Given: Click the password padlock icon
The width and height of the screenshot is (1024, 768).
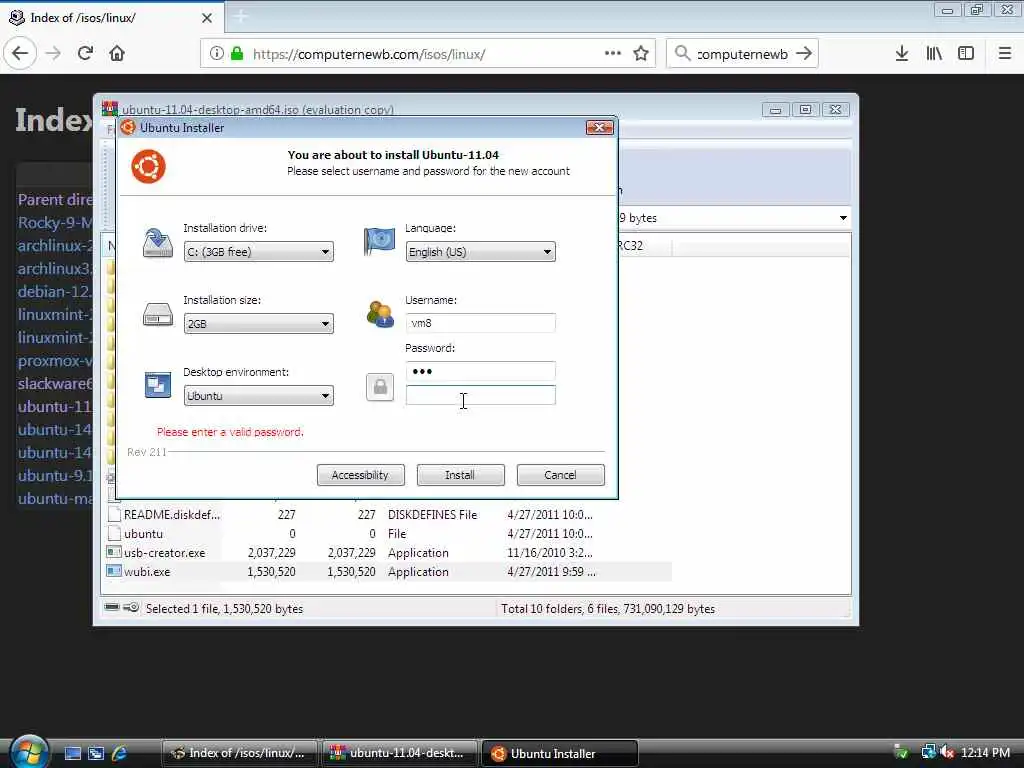Looking at the screenshot, I should [380, 387].
